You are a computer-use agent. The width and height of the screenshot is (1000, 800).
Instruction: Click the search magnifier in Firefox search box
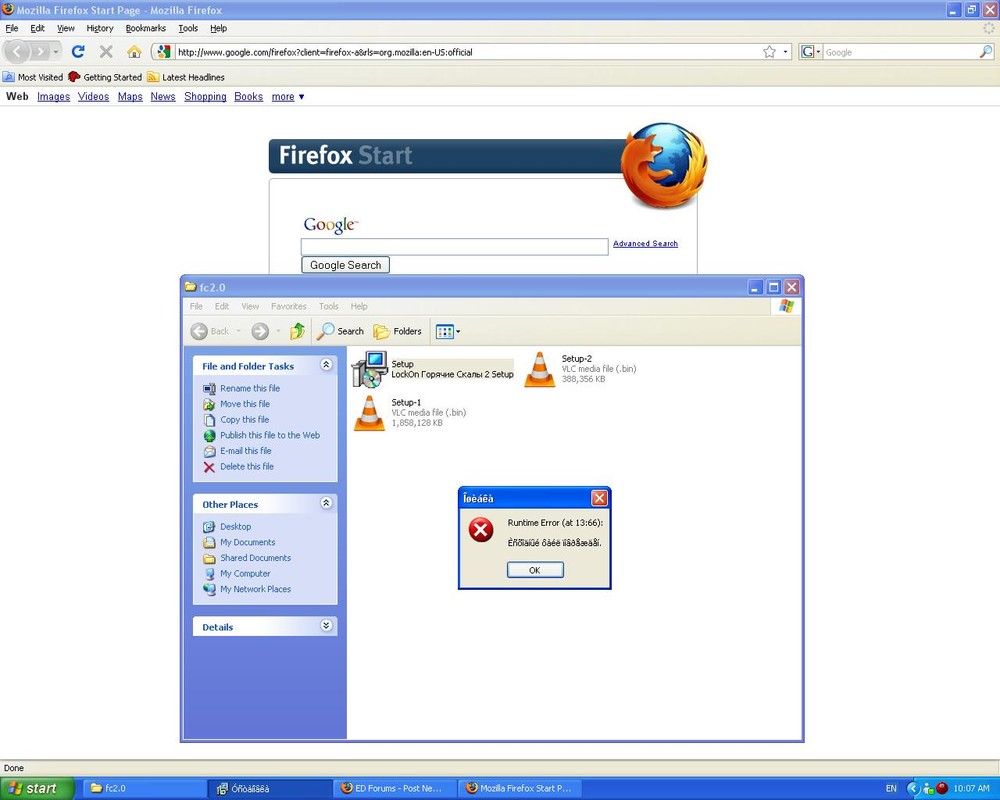coord(986,52)
